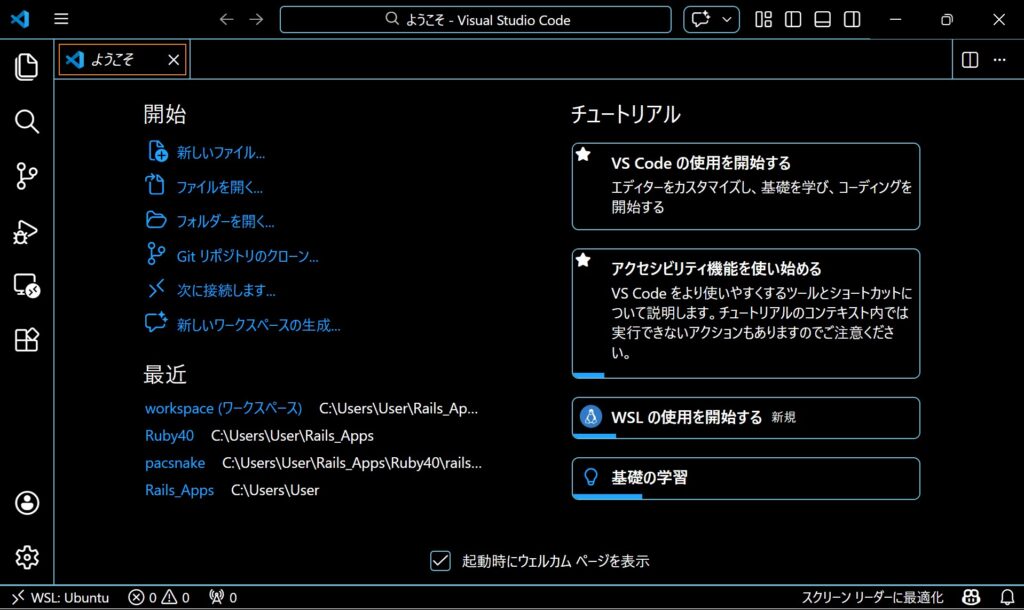Open the editor more actions ellipsis menu
1024x610 pixels.
[x=999, y=60]
